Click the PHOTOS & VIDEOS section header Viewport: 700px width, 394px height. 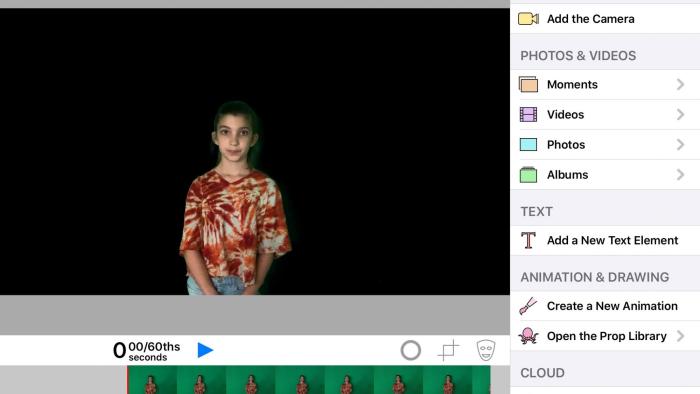coord(578,56)
